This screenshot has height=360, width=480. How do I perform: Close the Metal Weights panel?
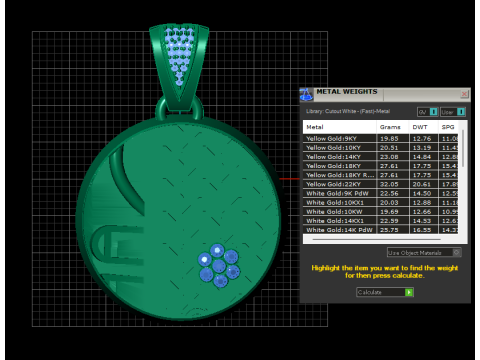(x=464, y=94)
